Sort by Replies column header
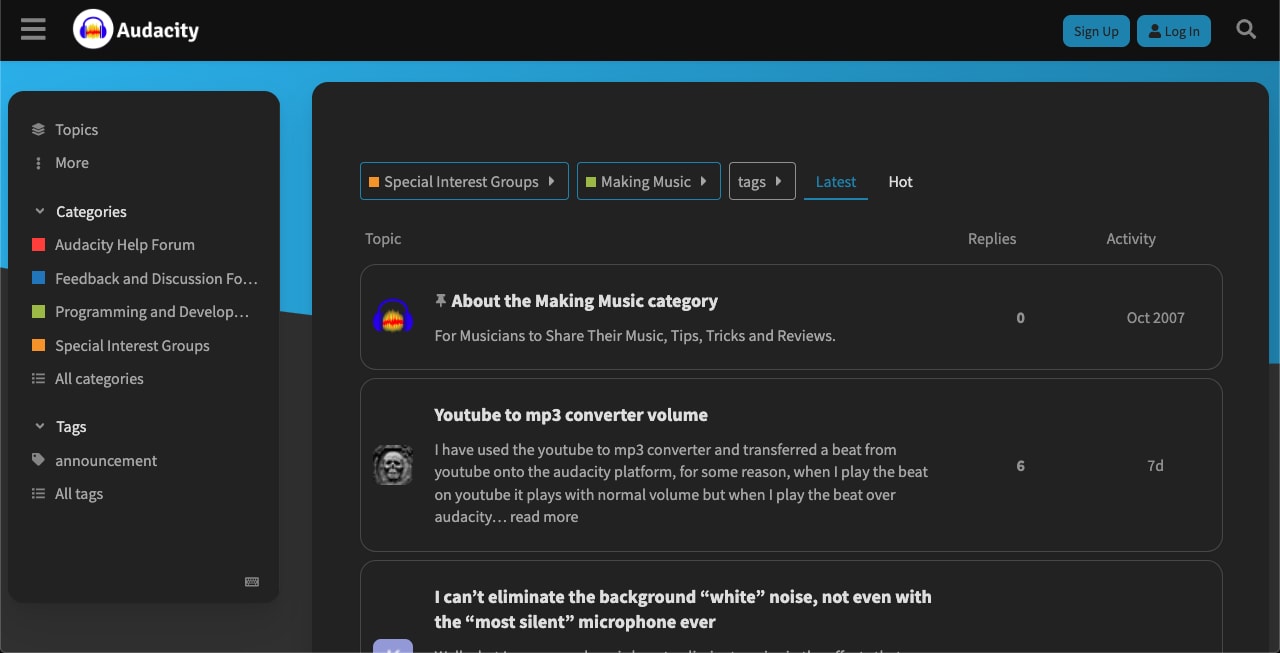This screenshot has height=653, width=1280. [x=992, y=239]
